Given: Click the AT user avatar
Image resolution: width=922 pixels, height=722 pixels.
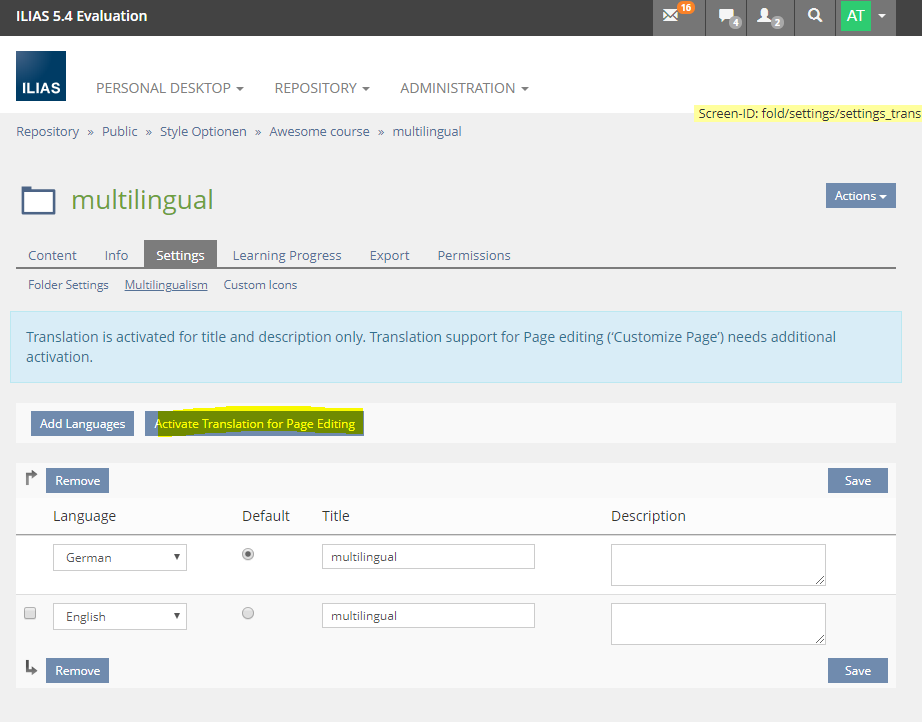Looking at the screenshot, I should point(855,16).
